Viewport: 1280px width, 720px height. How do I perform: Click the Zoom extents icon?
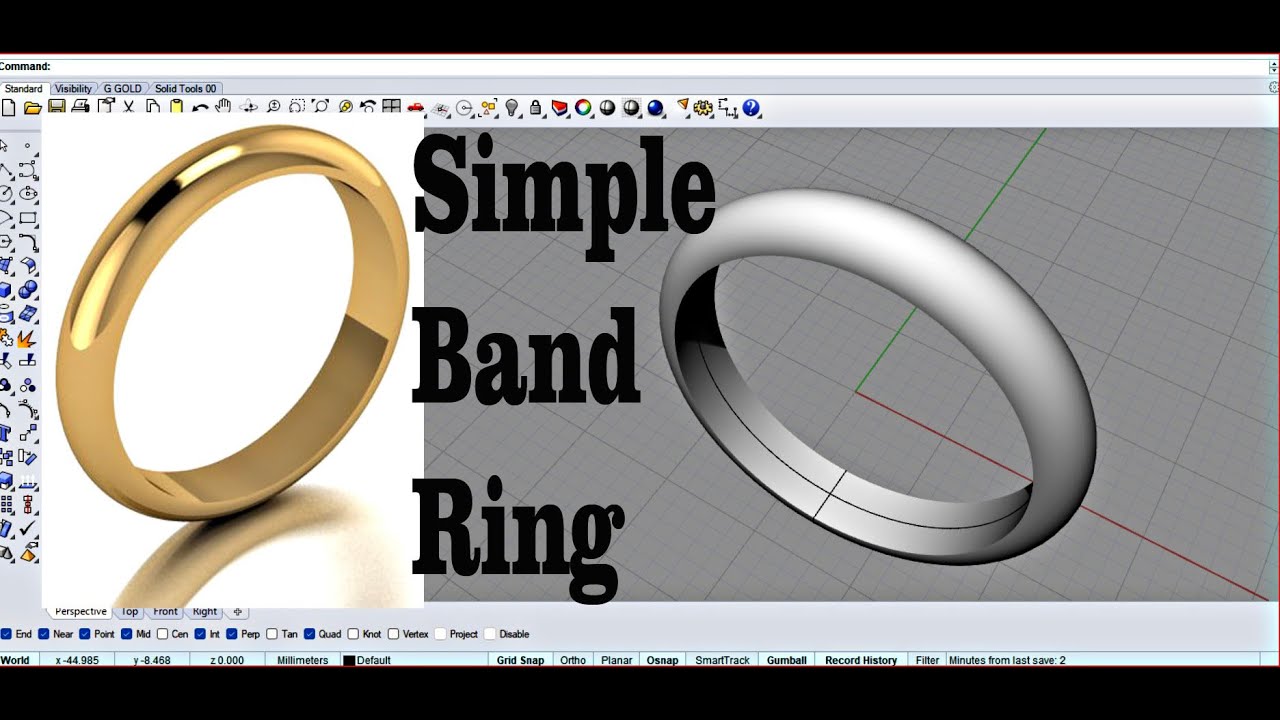click(320, 107)
